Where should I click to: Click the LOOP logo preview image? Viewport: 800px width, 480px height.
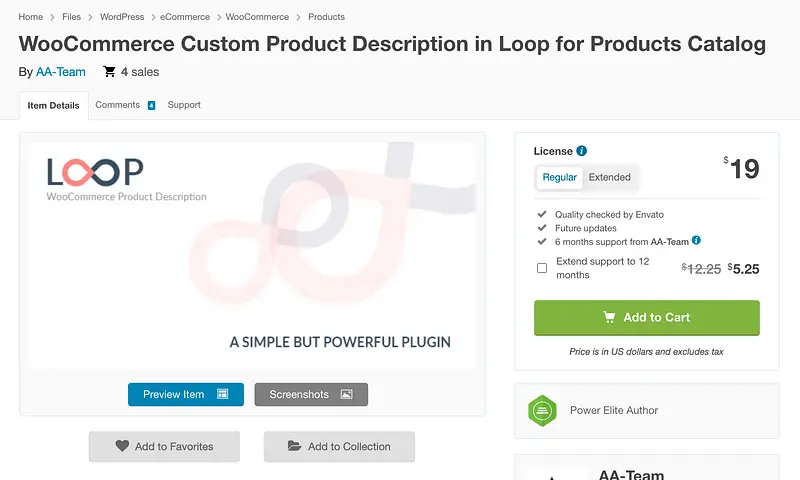[252, 256]
